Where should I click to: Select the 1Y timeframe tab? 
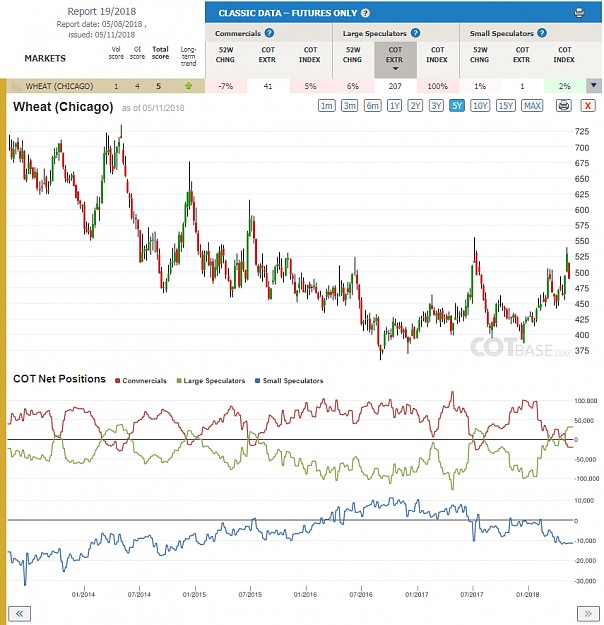click(394, 106)
